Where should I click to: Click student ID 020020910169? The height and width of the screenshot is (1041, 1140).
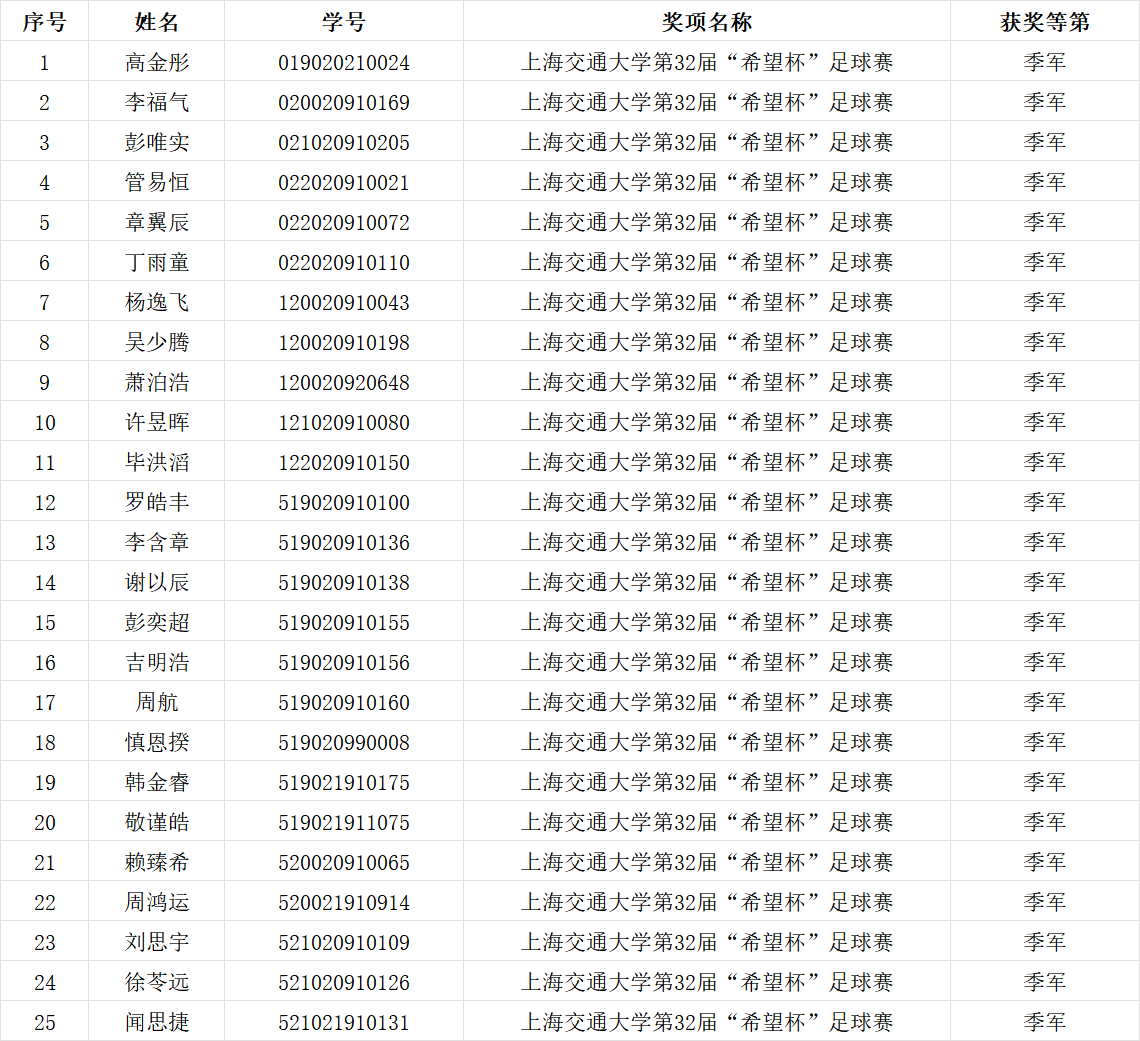click(x=343, y=103)
